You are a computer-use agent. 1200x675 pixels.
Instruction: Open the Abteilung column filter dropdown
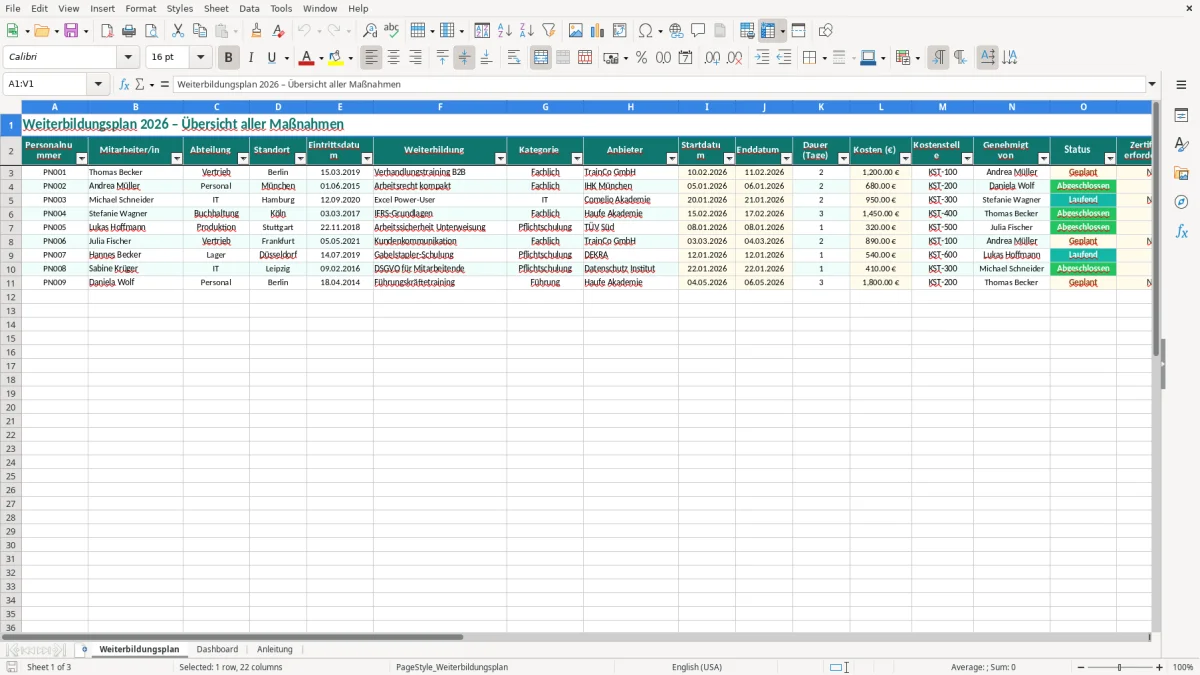243,159
